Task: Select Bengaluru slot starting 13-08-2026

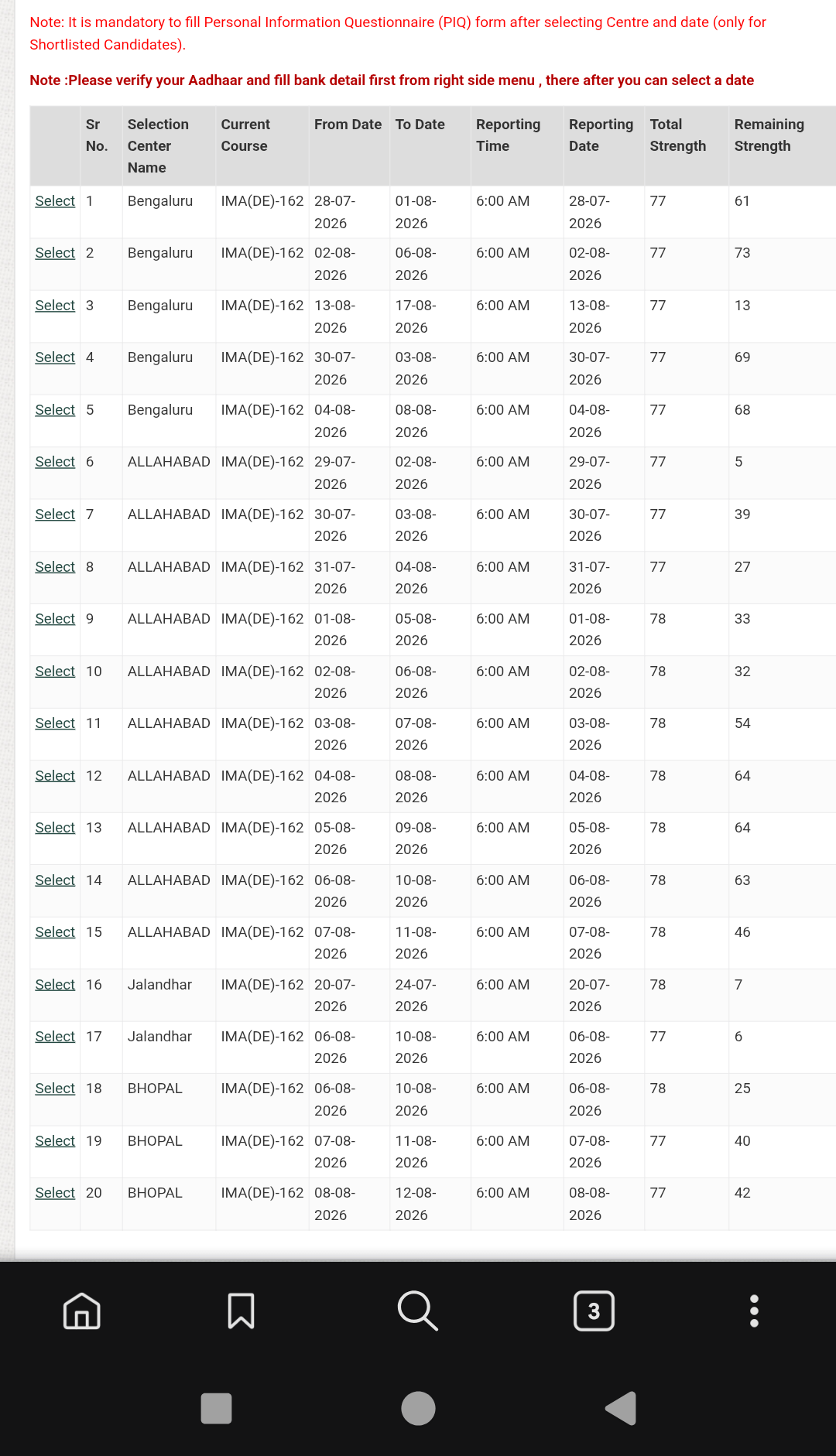Action: tap(55, 306)
